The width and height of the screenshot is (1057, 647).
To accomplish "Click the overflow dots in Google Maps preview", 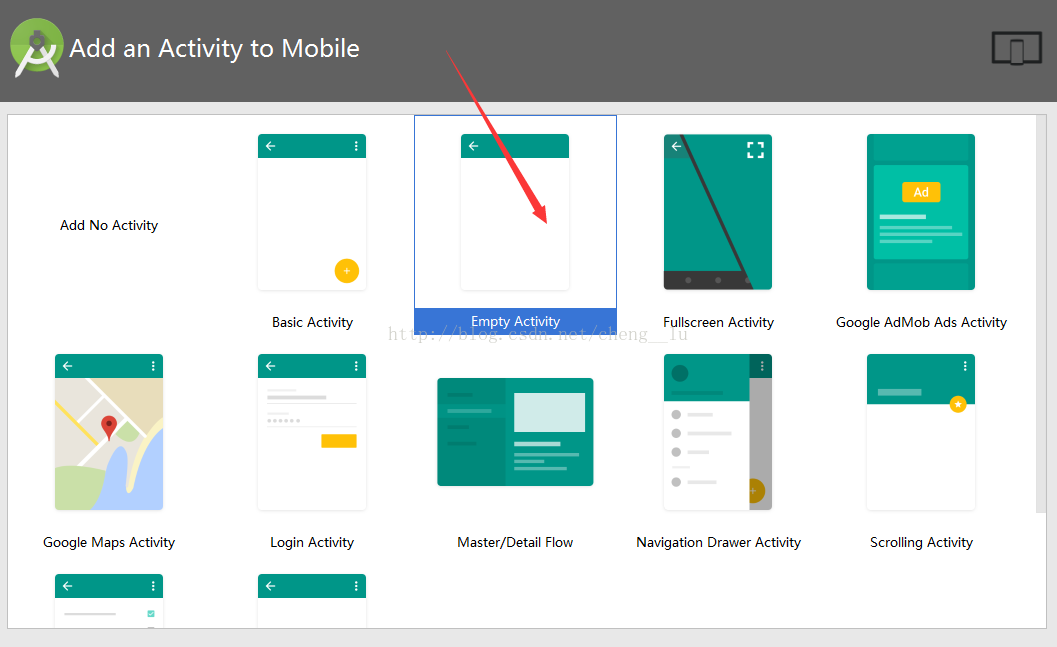I will pos(153,366).
